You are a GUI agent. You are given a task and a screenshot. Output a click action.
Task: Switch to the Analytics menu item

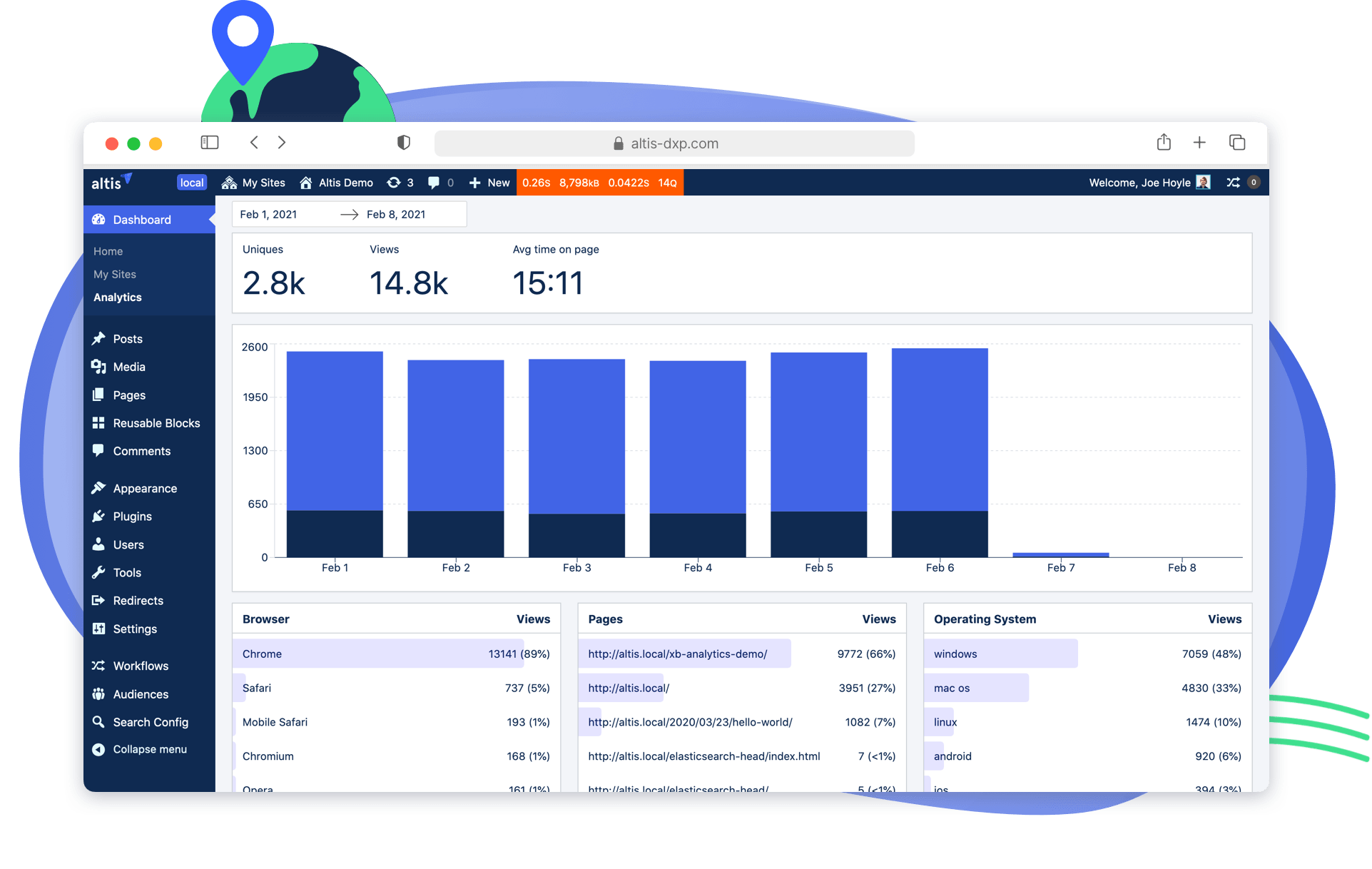pyautogui.click(x=117, y=297)
